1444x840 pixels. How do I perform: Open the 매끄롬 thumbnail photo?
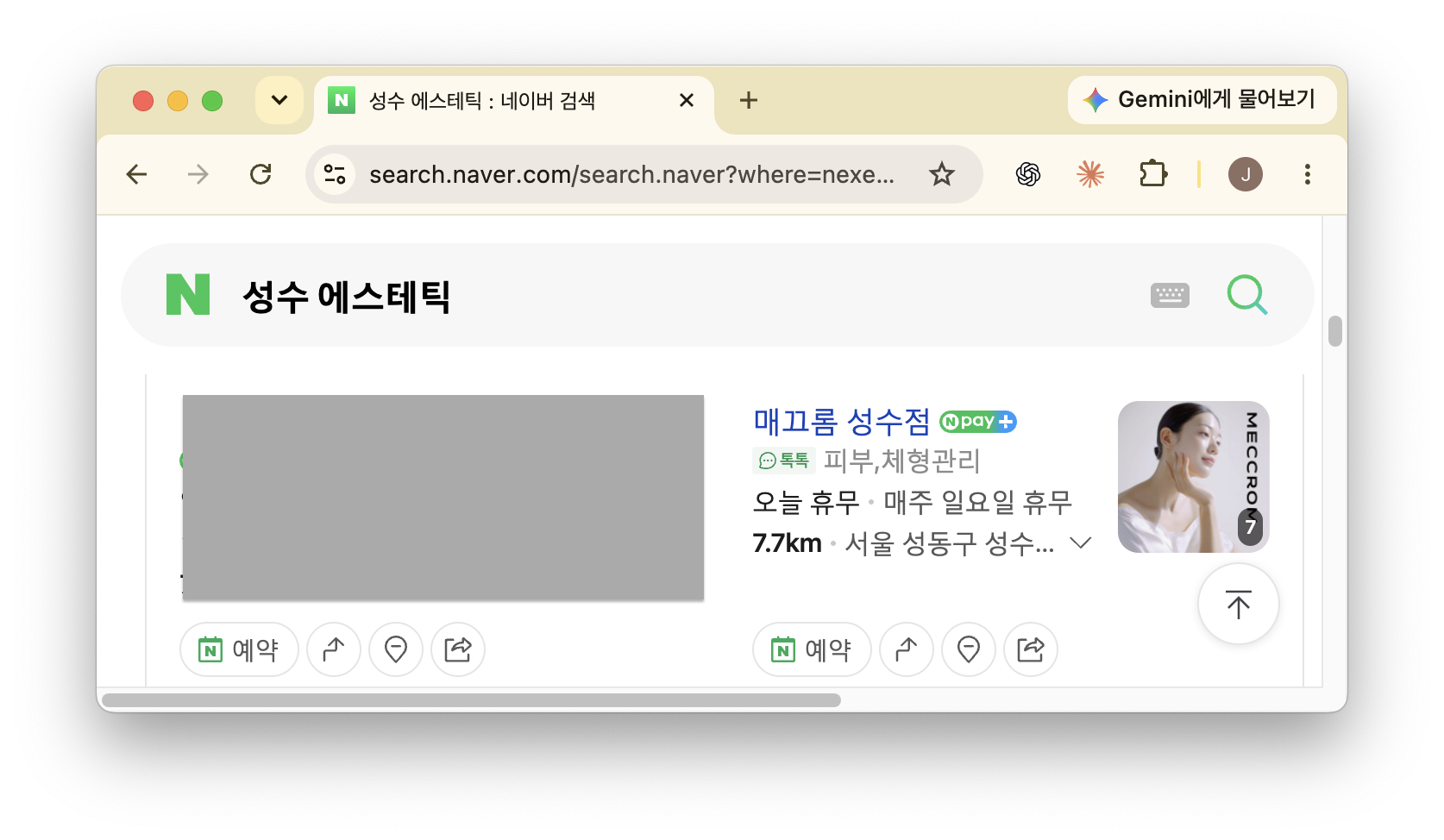tap(1194, 477)
